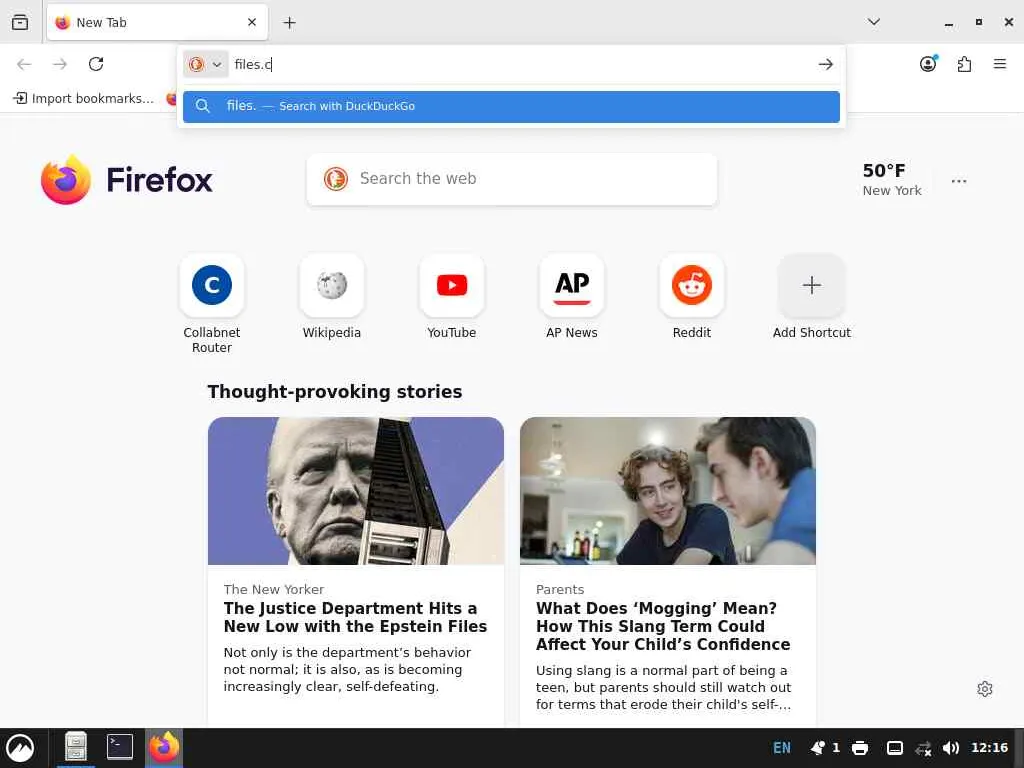This screenshot has height=768, width=1024.
Task: Close the New Tab tab
Action: click(x=252, y=22)
